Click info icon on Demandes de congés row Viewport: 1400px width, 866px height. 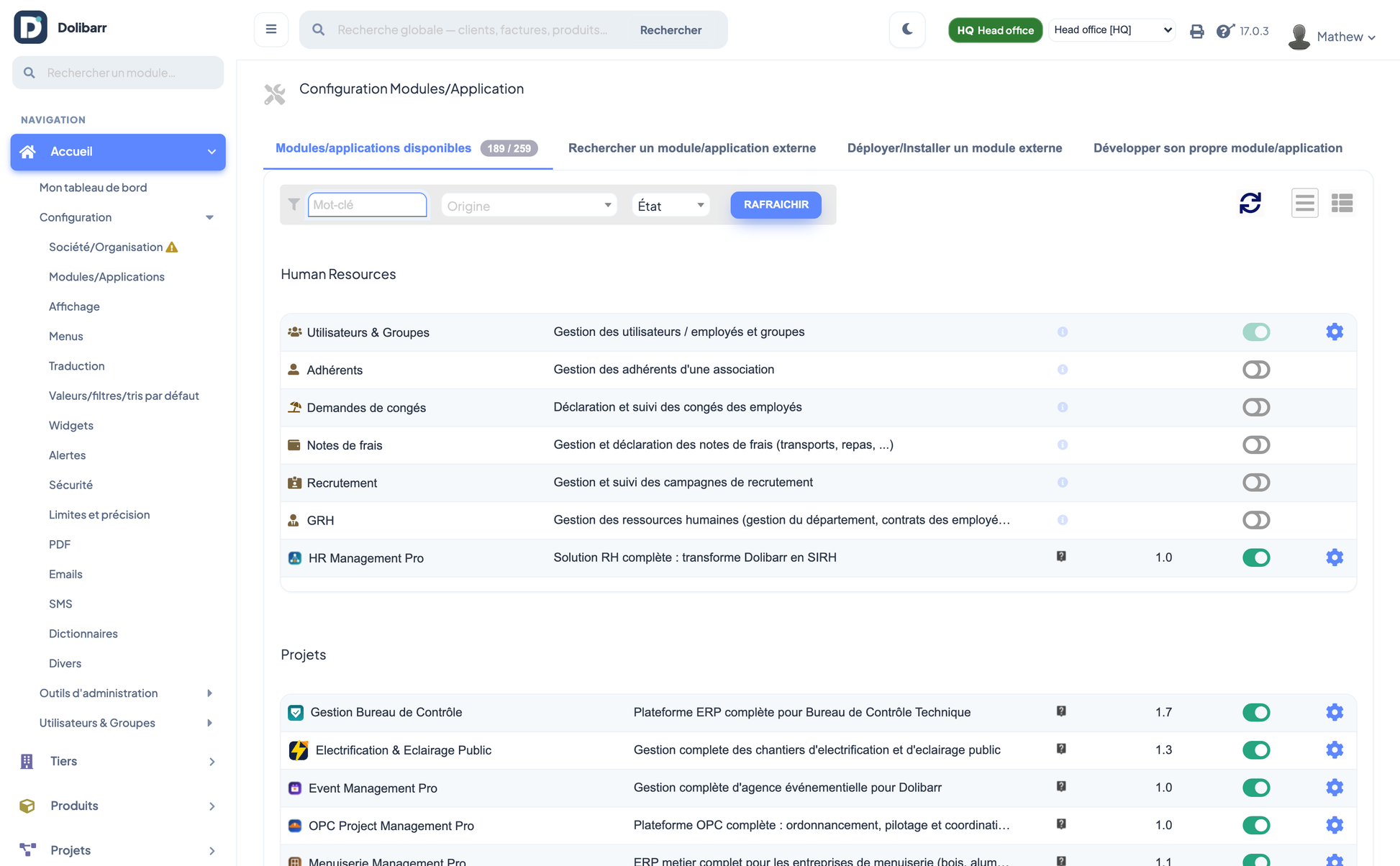(1063, 407)
